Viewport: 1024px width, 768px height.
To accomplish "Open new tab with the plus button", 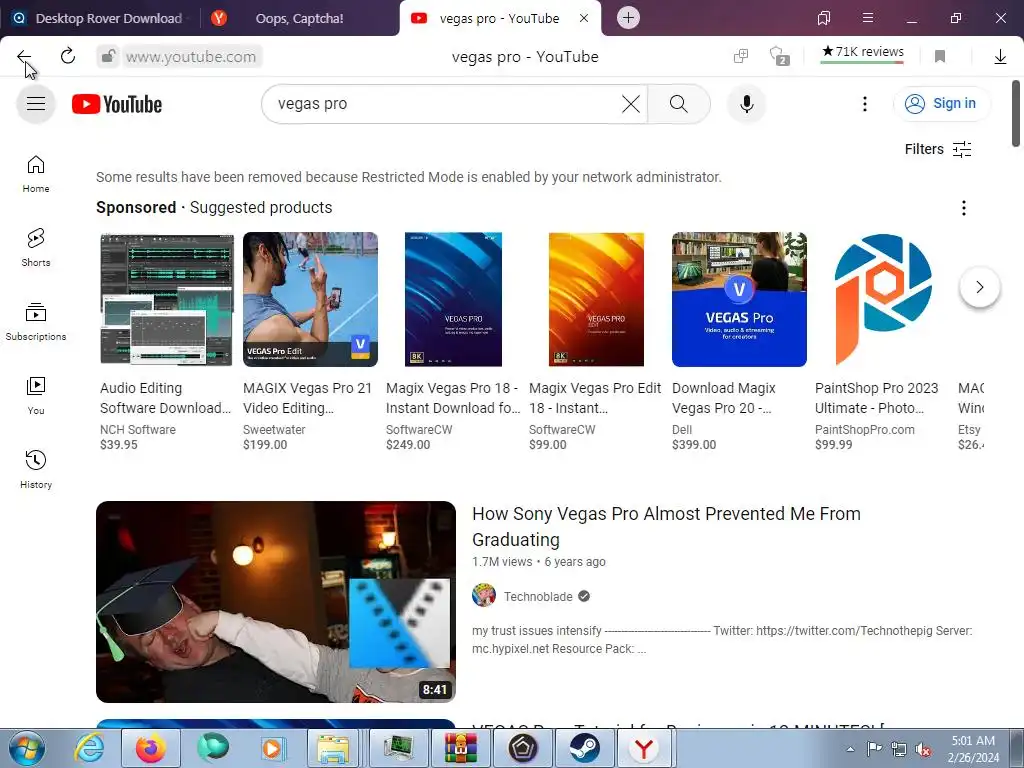I will click(628, 18).
